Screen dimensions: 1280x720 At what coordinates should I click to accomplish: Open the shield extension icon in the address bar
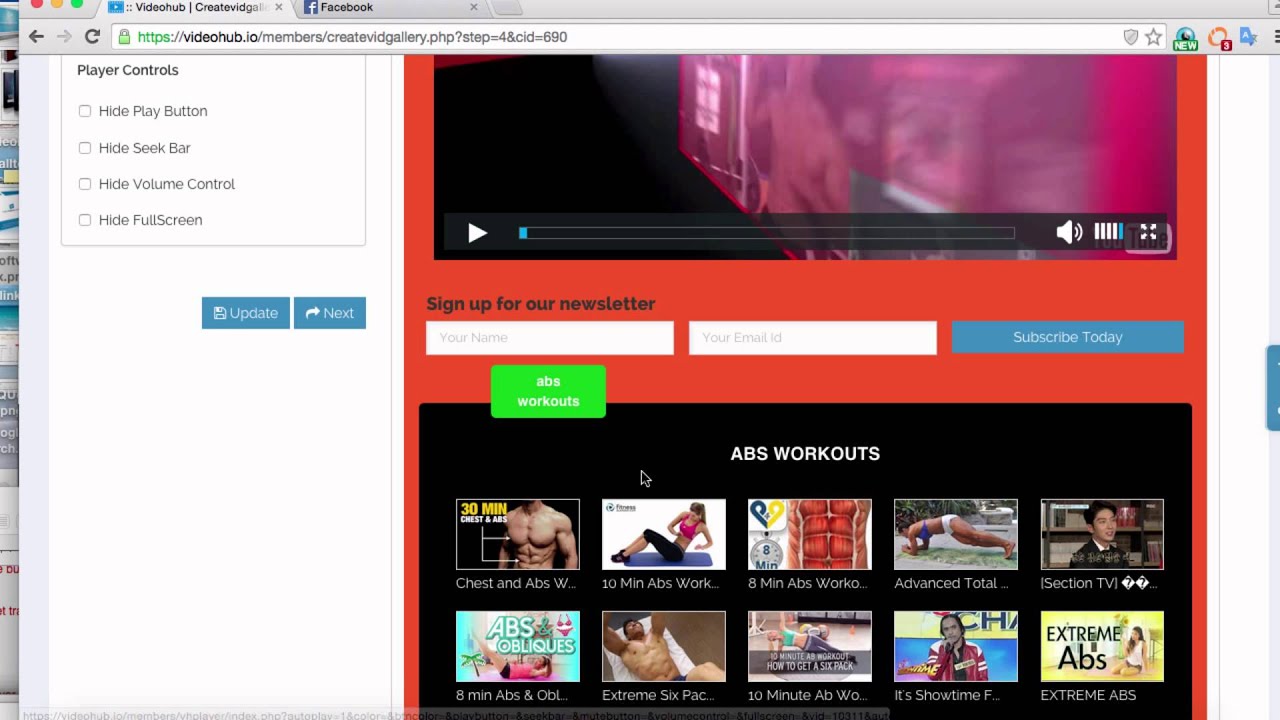pyautogui.click(x=1131, y=37)
